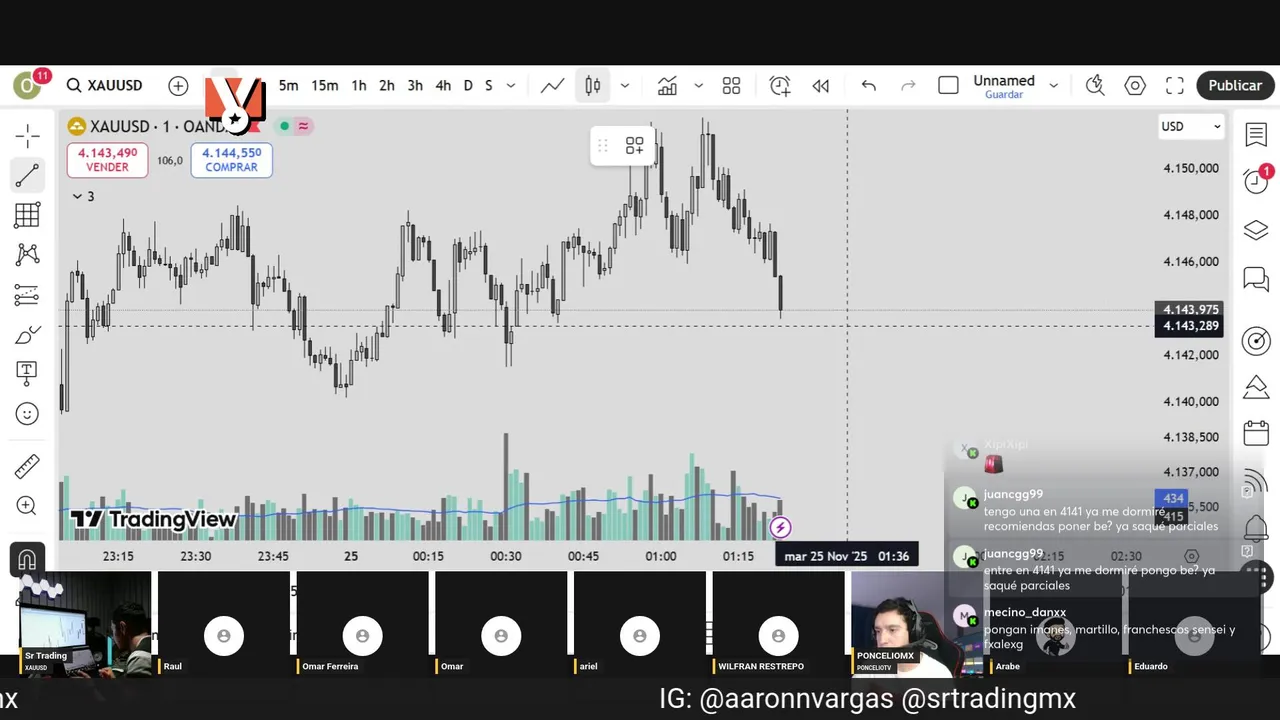The image size is (1280, 720).
Task: Open chart settings hexagon icon
Action: pos(1135,85)
